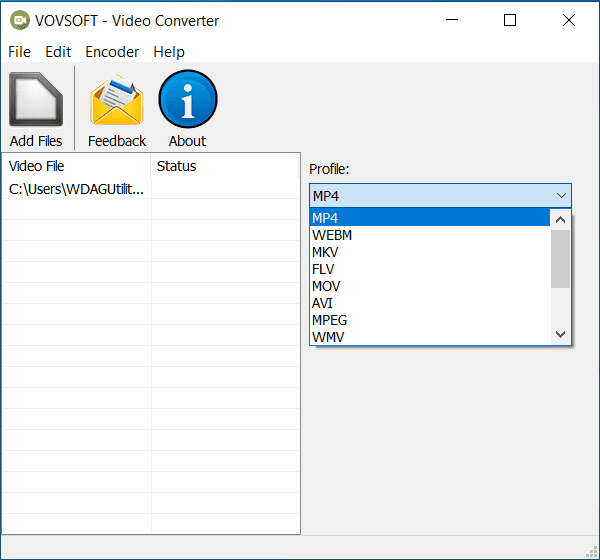This screenshot has height=560, width=600.
Task: Click the Status column header
Action: coord(225,166)
